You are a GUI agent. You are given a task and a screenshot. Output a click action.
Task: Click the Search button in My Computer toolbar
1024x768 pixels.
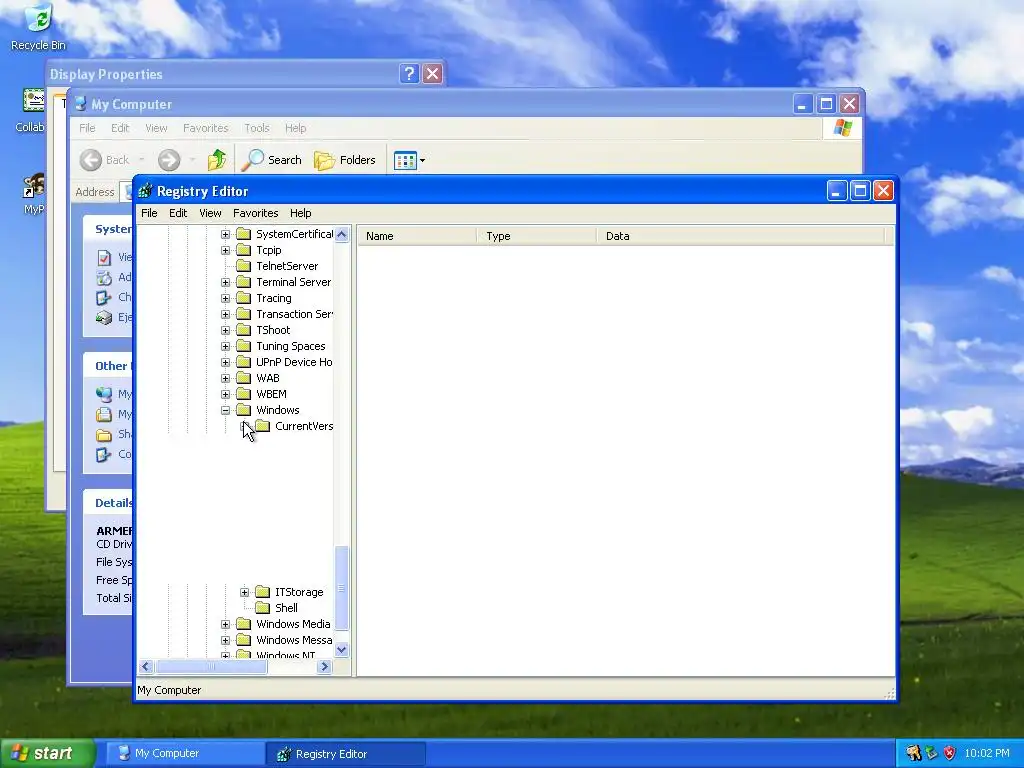coord(272,160)
